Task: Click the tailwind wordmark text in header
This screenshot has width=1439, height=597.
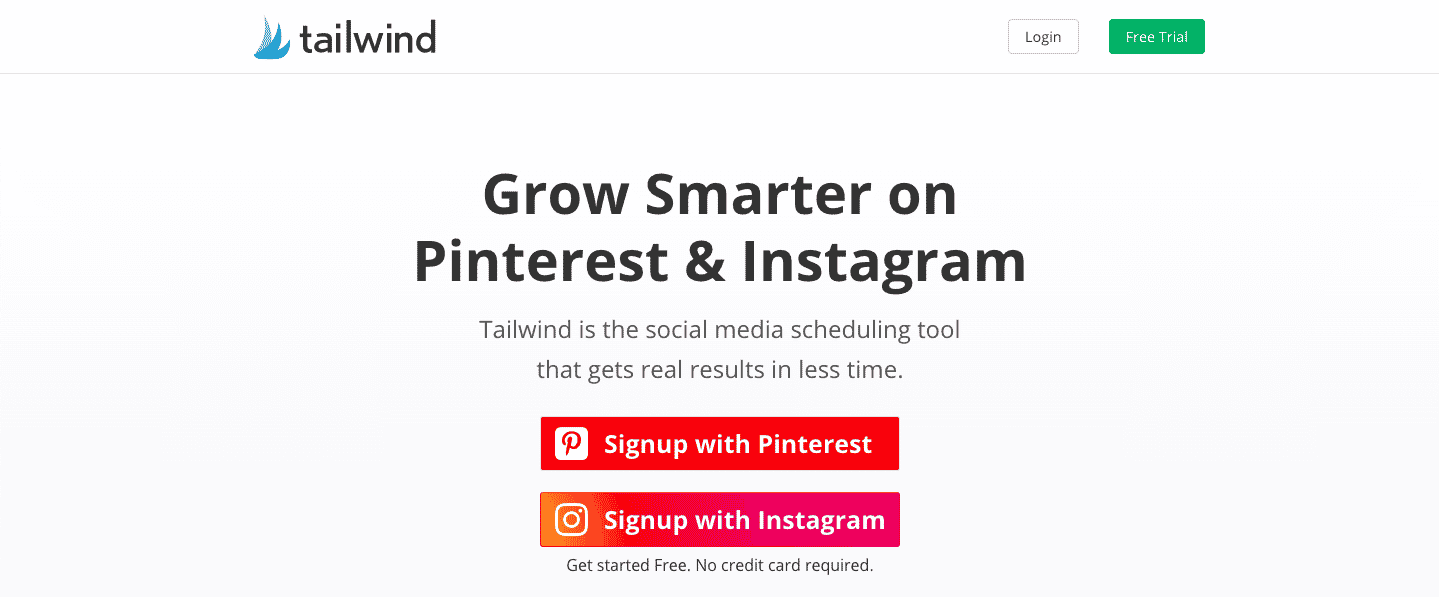Action: pyautogui.click(x=367, y=38)
